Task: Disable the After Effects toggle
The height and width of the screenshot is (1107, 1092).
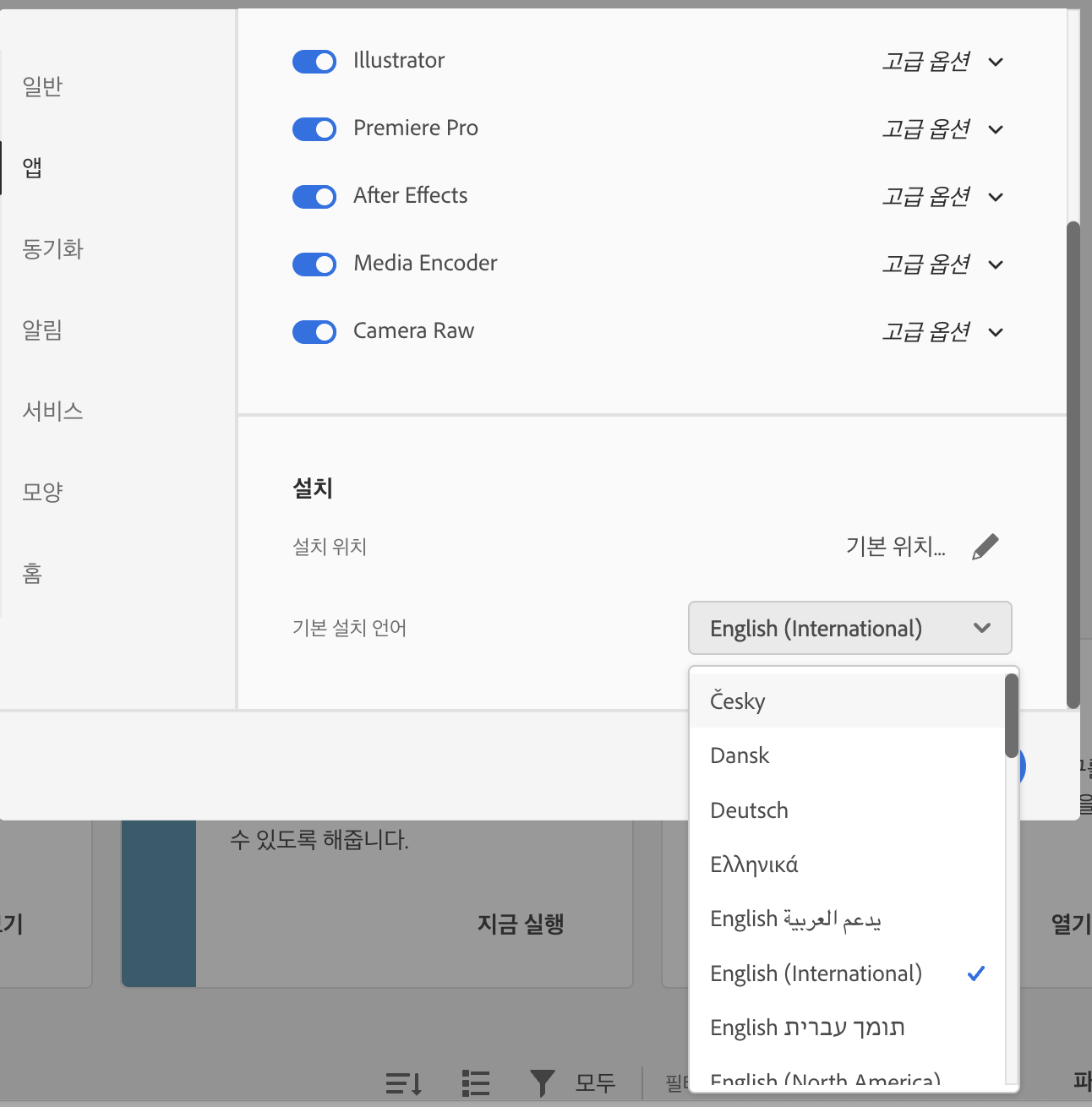Action: tap(314, 196)
